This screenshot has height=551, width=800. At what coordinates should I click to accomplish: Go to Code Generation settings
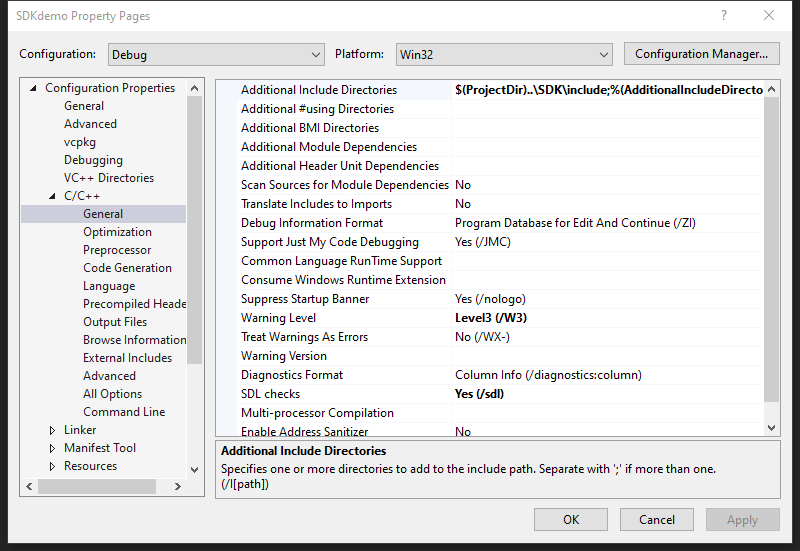(127, 268)
